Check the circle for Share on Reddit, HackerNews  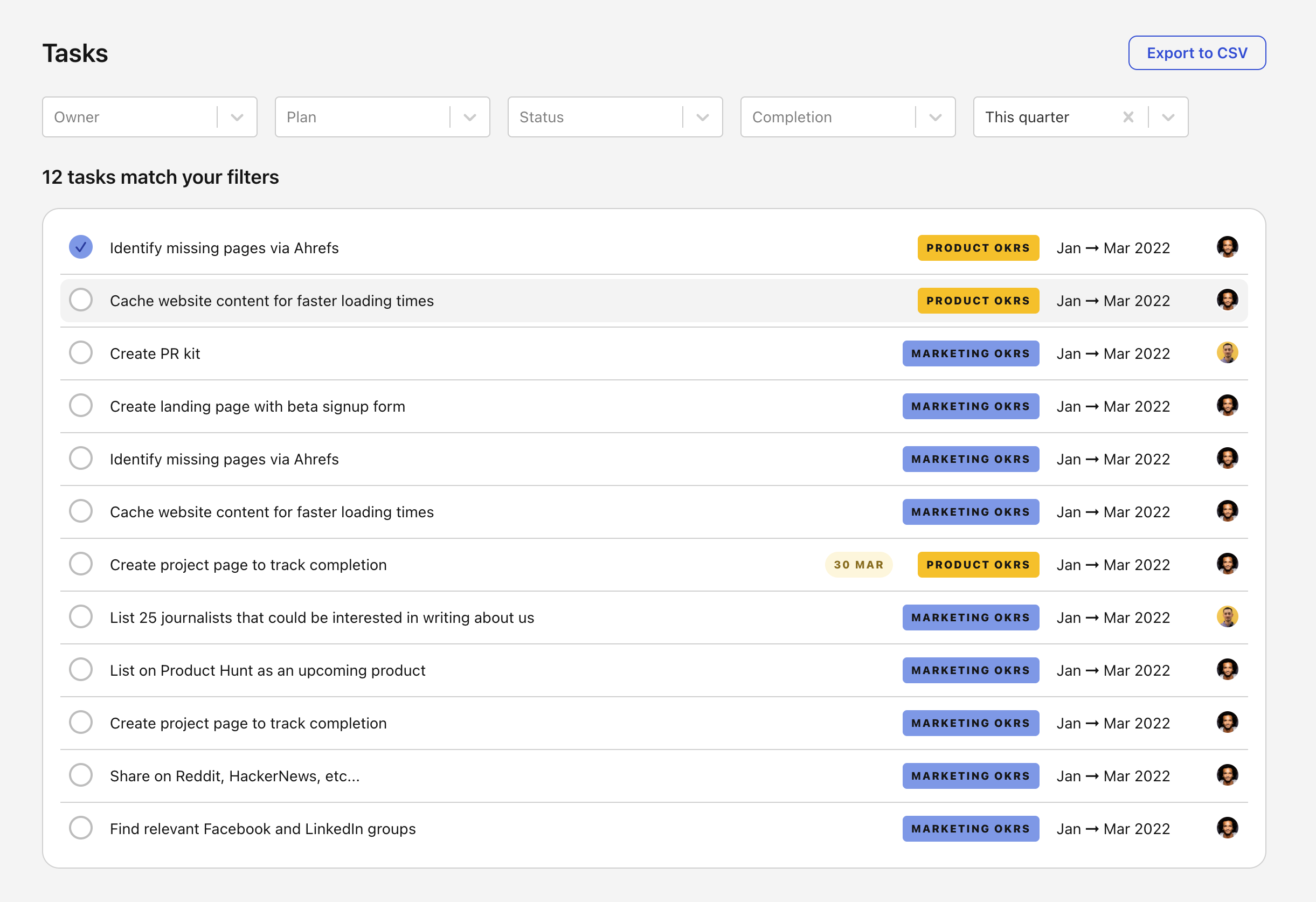coord(80,775)
